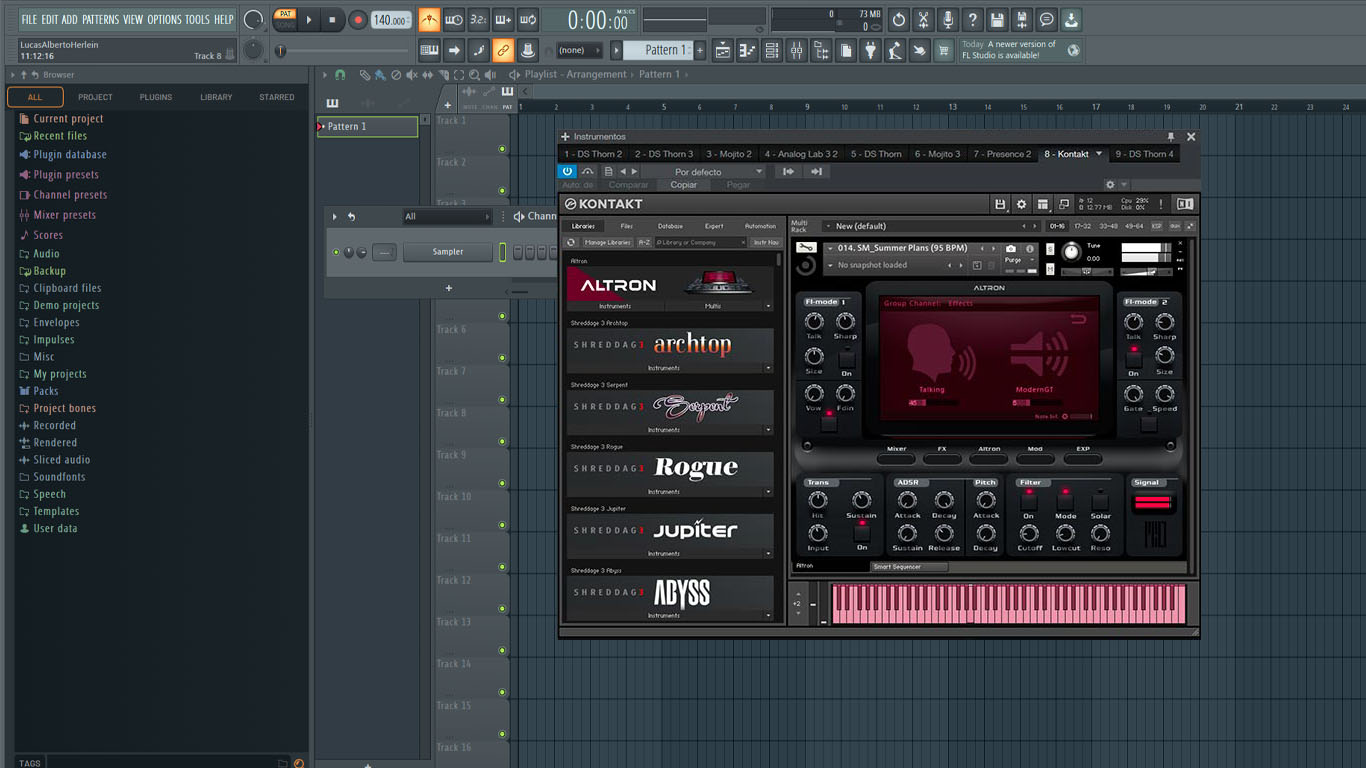Open the (none) snap dropdown
Screen dimensions: 1366x768
580,50
